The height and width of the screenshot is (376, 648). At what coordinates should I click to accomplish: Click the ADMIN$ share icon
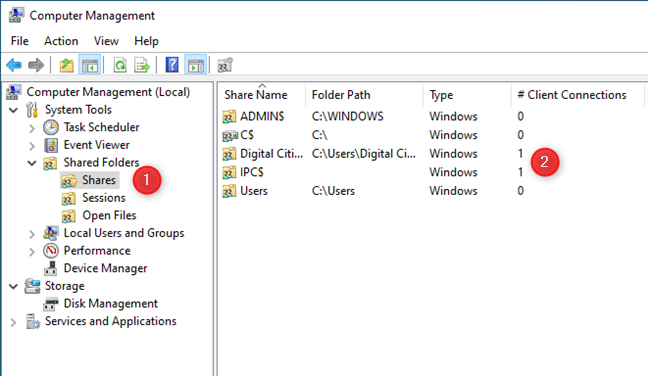point(229,117)
